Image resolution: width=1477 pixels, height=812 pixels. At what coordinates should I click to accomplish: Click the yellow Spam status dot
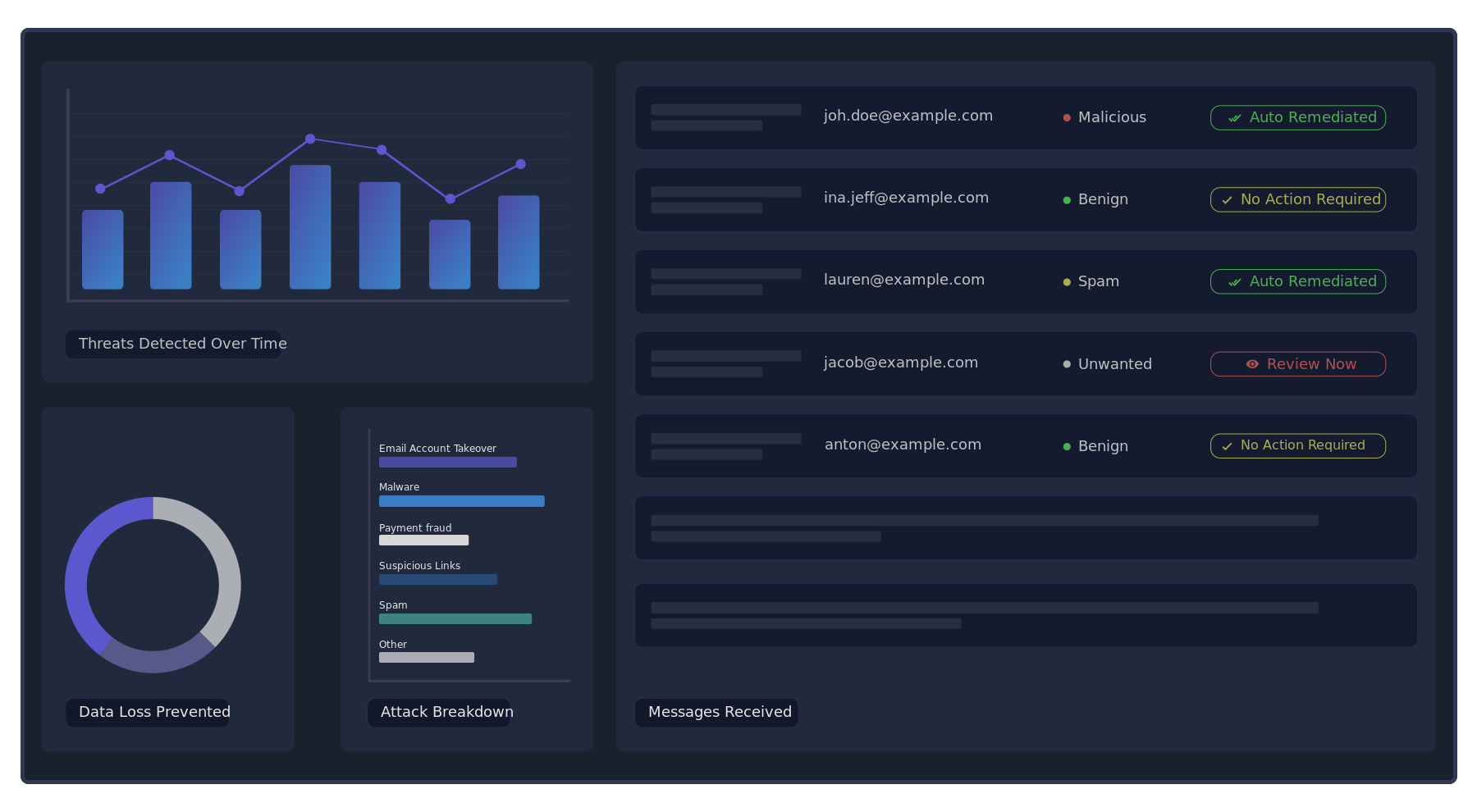click(x=1065, y=281)
